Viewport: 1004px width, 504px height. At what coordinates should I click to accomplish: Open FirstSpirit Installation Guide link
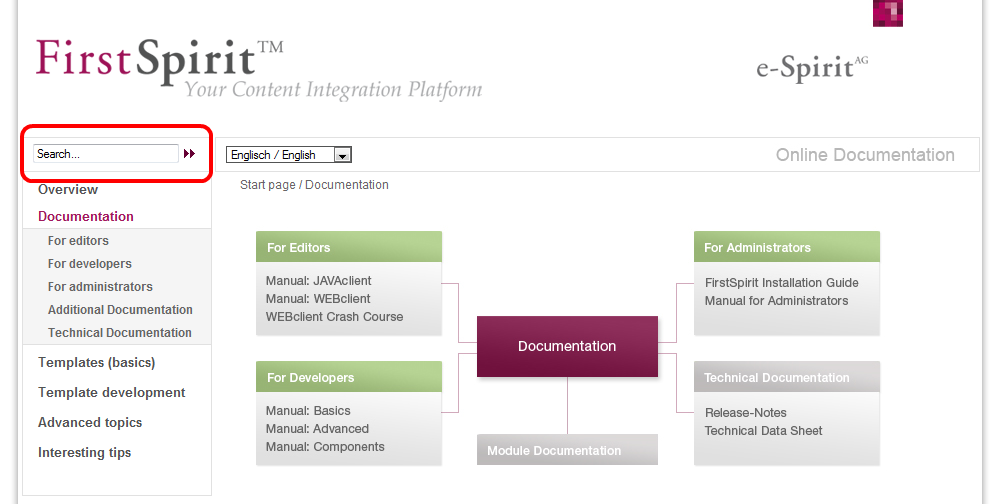coord(782,283)
